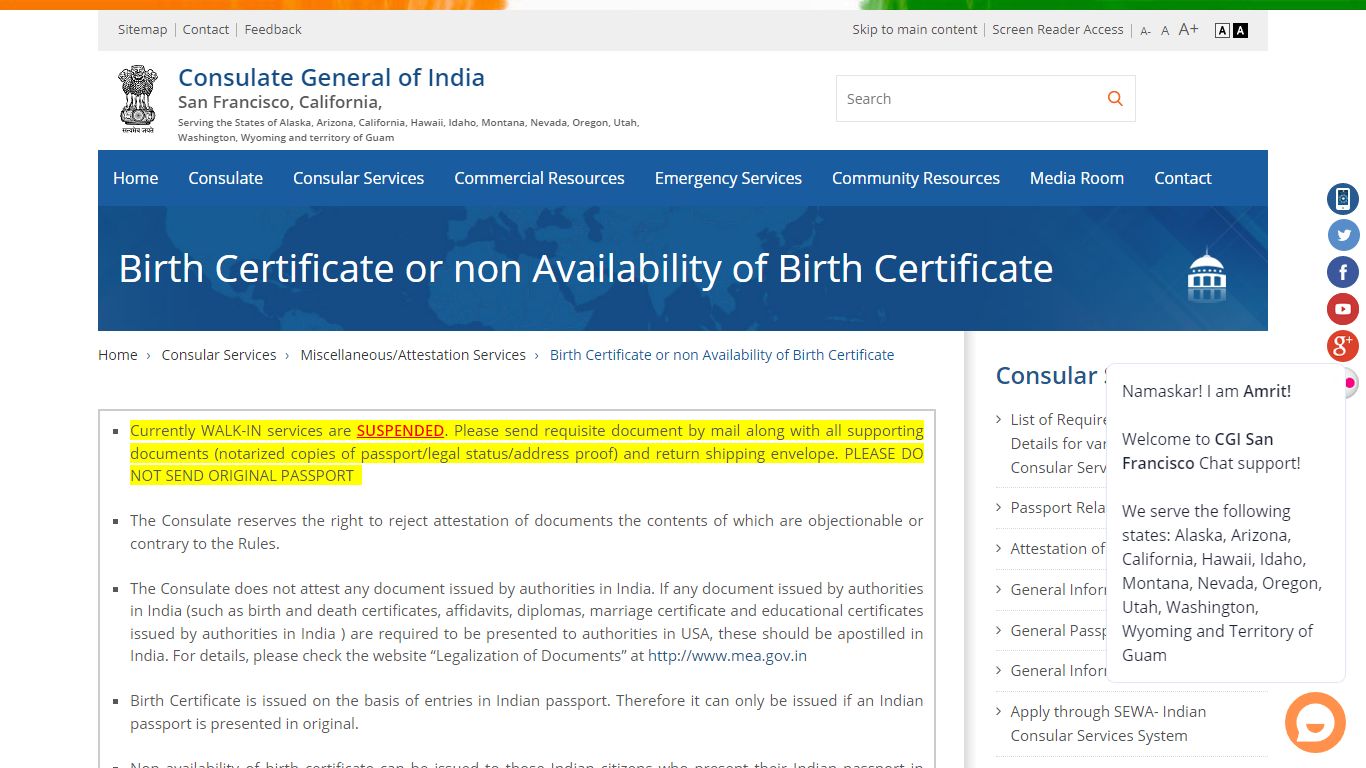Open the top bar Contact link
Screen dimensions: 1366x768
click(206, 29)
